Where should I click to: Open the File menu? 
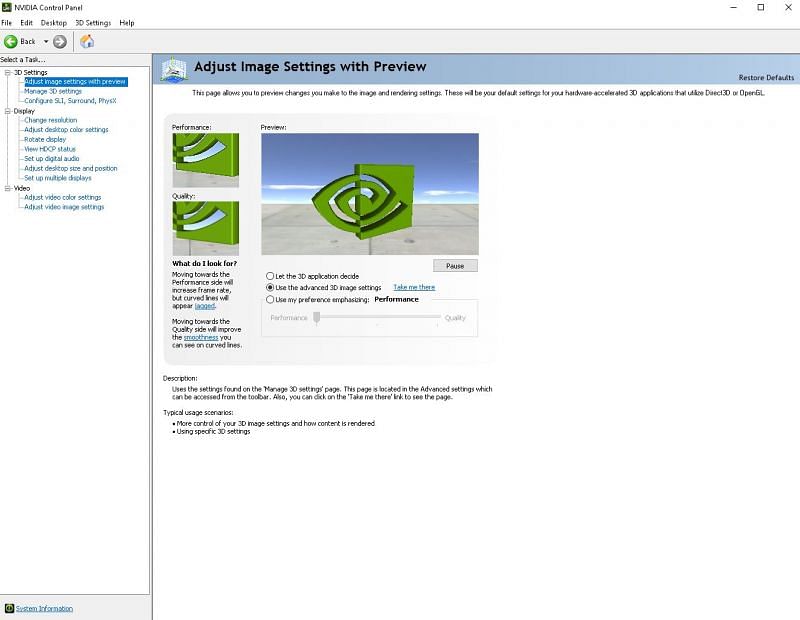pos(7,23)
